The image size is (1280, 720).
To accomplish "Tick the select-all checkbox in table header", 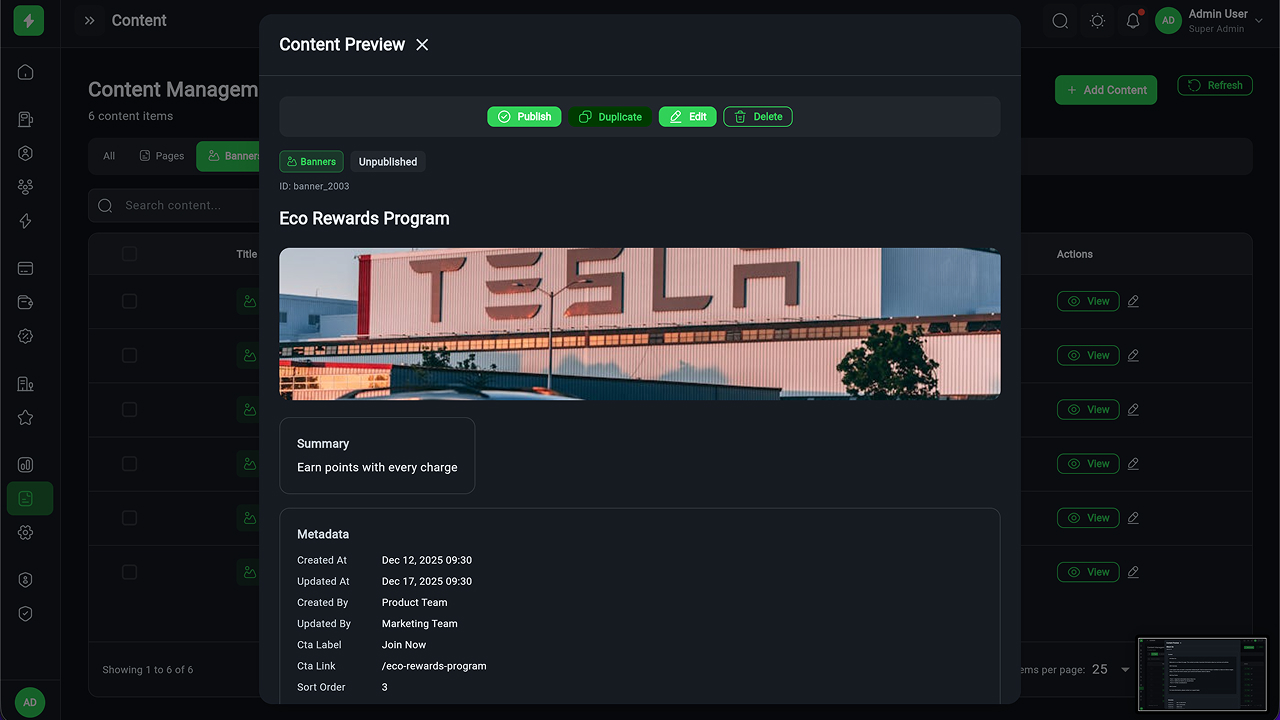I will tap(129, 254).
